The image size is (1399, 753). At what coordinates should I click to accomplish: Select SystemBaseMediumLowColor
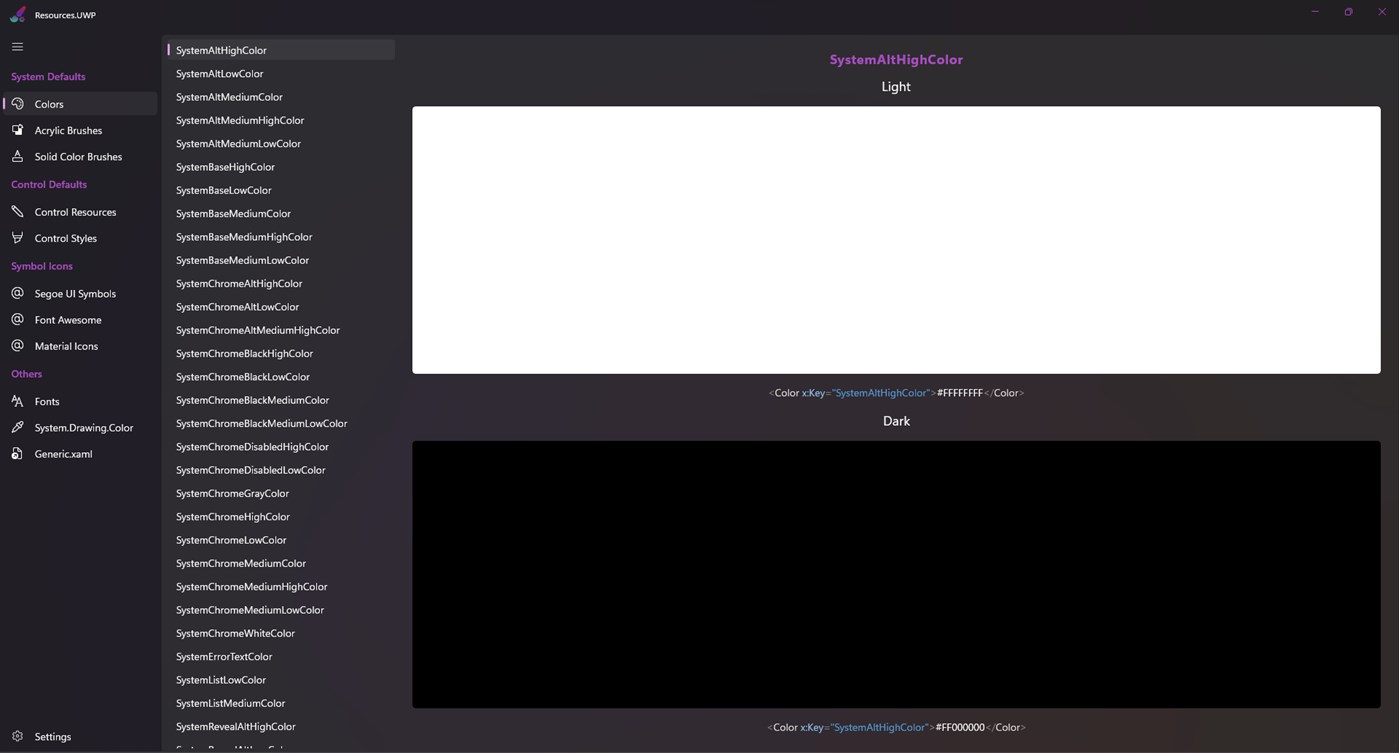280,260
